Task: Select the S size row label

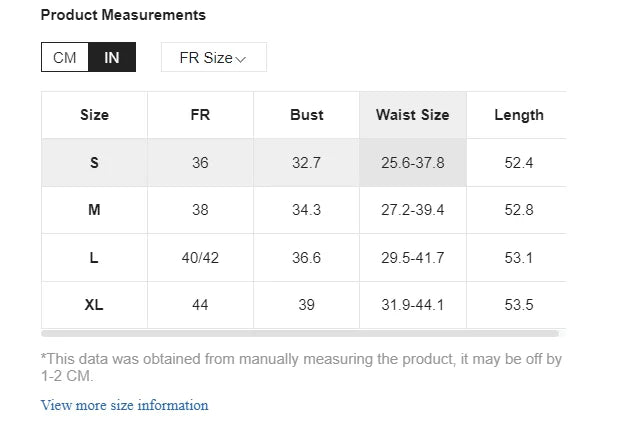Action: [94, 162]
